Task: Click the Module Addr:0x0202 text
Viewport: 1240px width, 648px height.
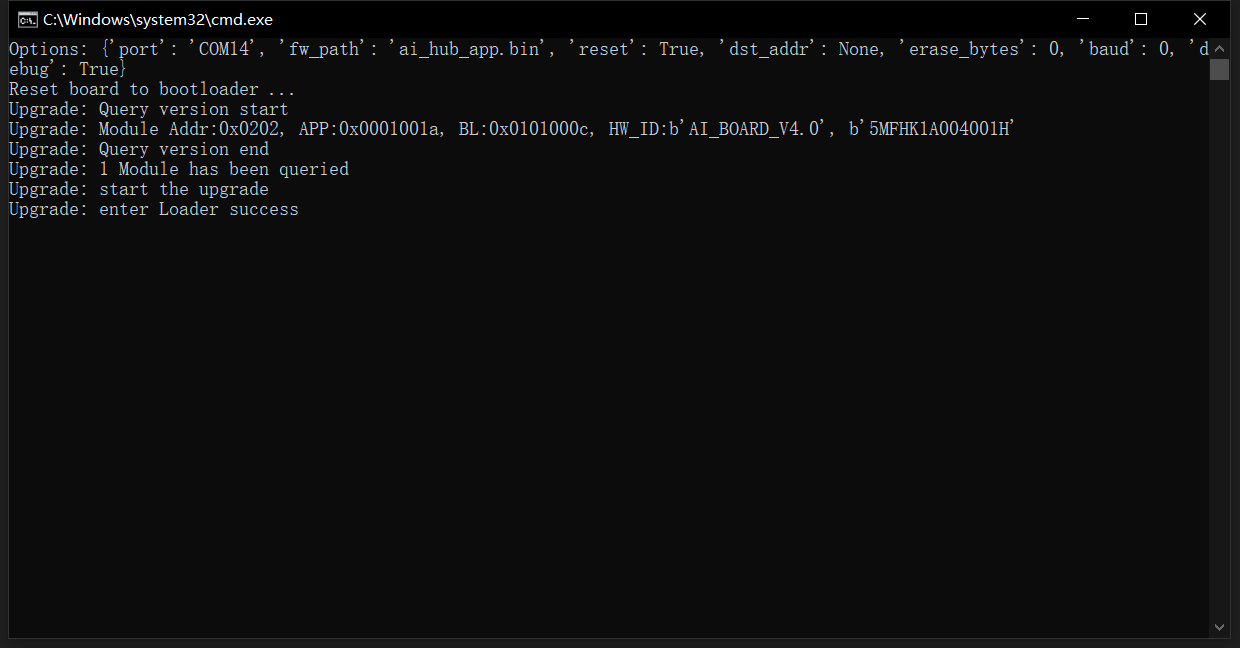Action: point(188,129)
